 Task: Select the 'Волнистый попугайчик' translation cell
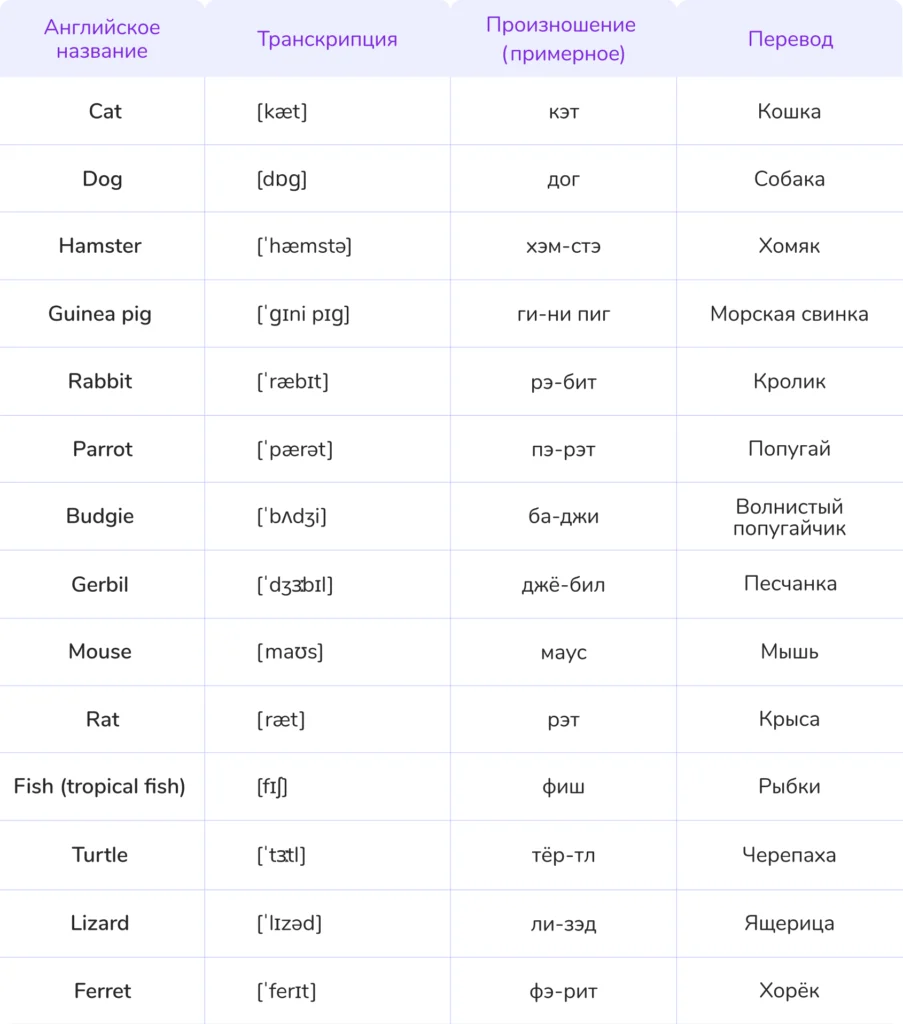coord(789,517)
